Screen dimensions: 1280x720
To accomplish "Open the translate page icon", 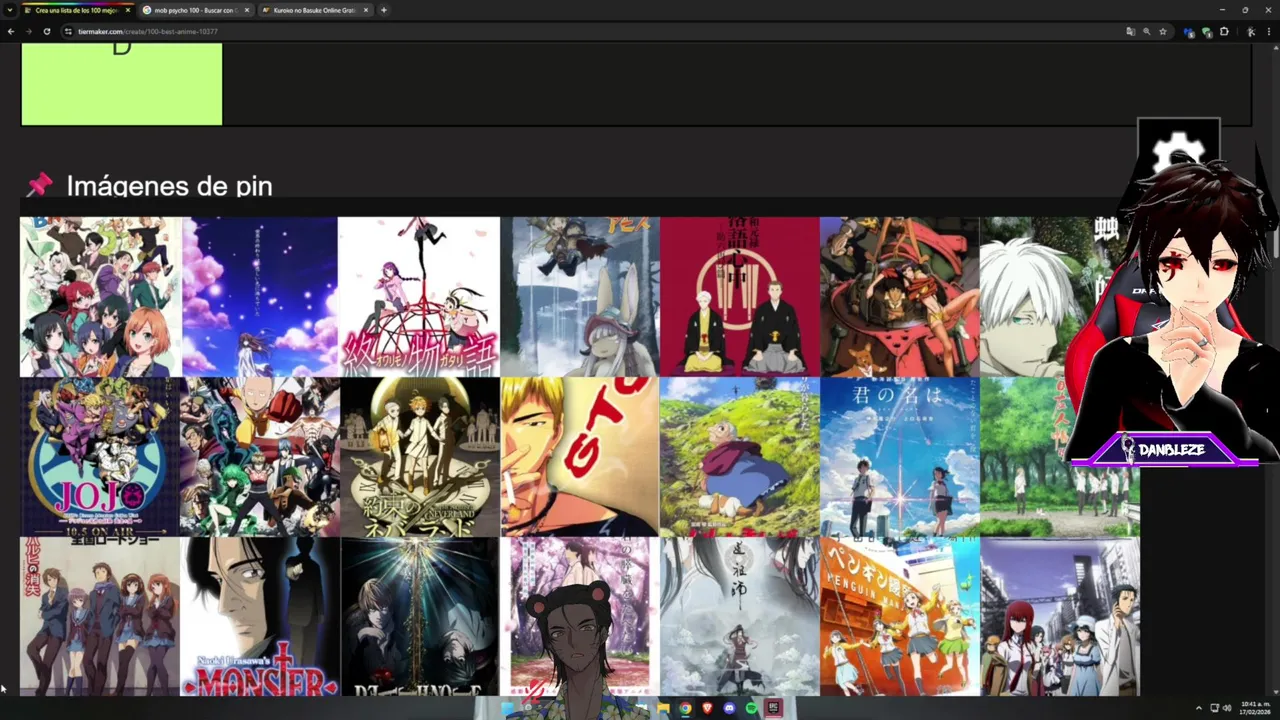I will [x=1131, y=32].
